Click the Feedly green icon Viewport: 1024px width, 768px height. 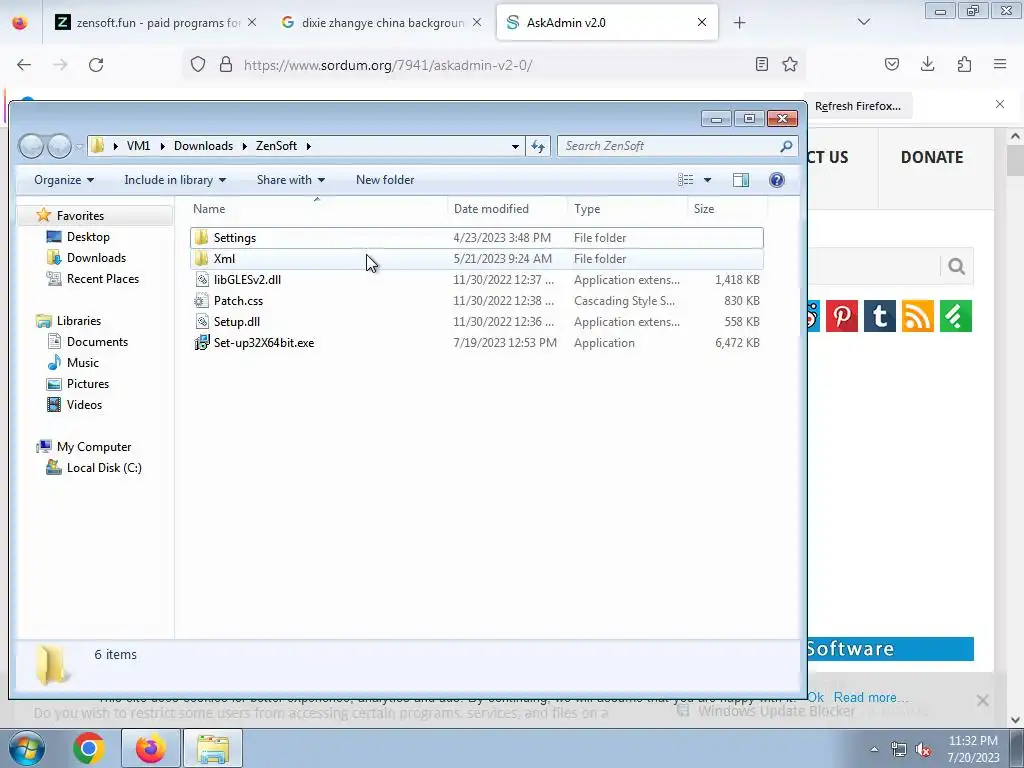(955, 316)
